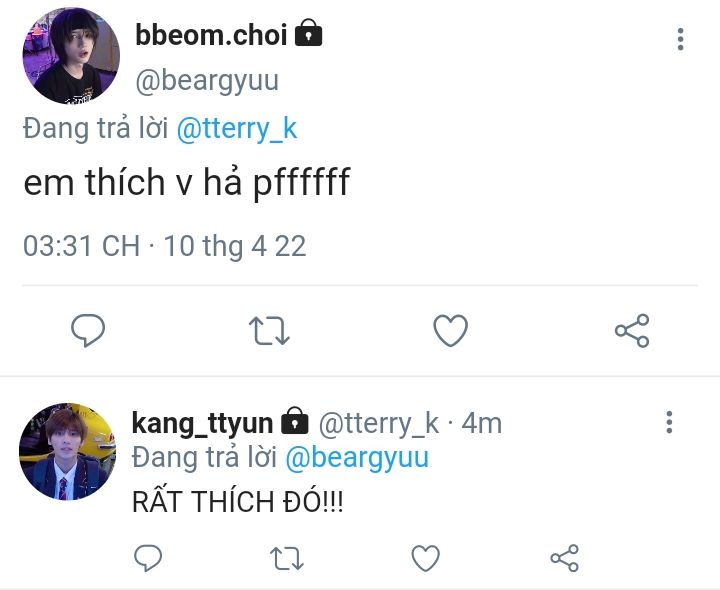Open kang_ttyun's profile avatar
The height and width of the screenshot is (590, 720).
67,451
